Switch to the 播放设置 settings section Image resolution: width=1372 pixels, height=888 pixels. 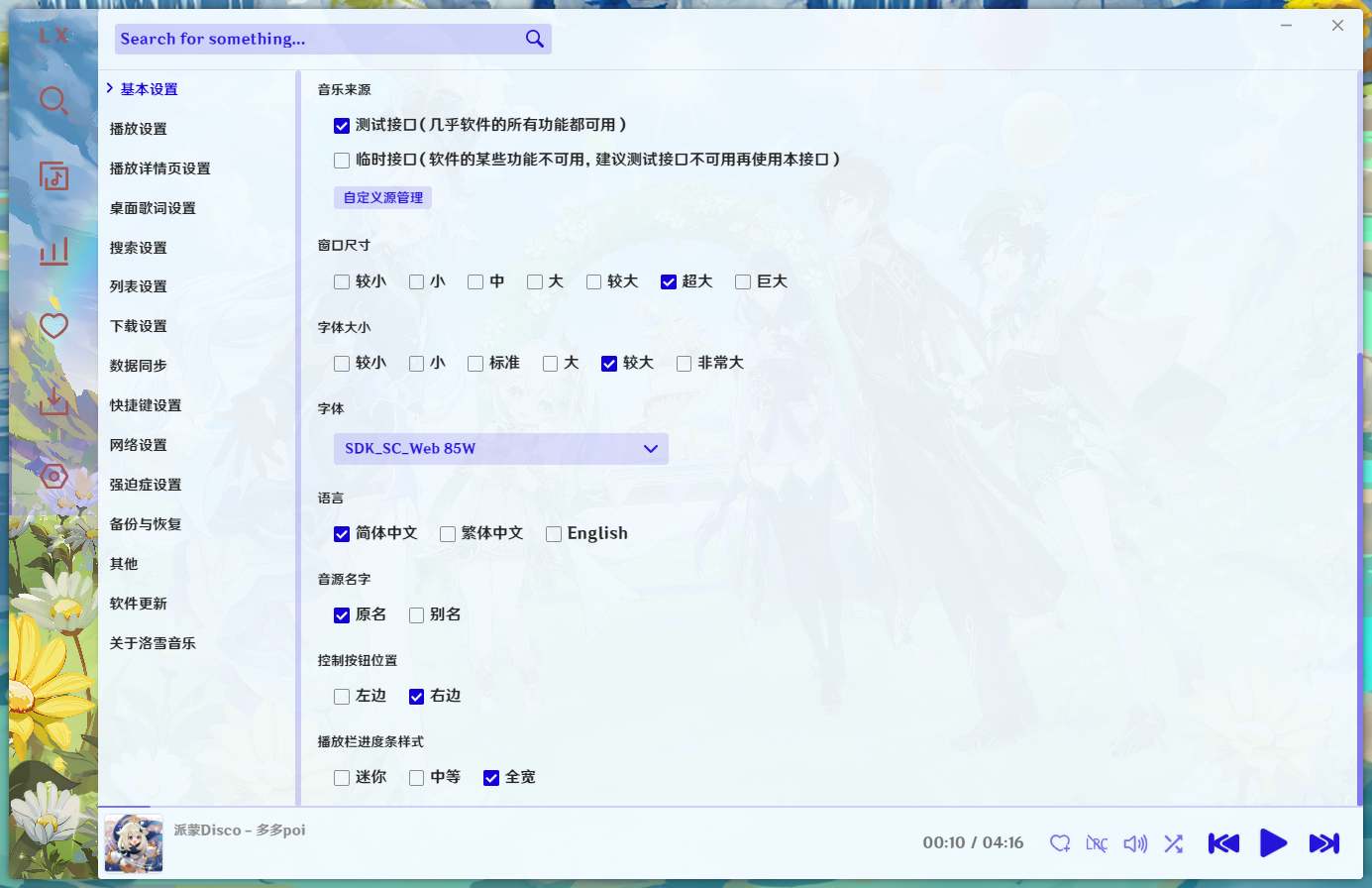pos(139,129)
